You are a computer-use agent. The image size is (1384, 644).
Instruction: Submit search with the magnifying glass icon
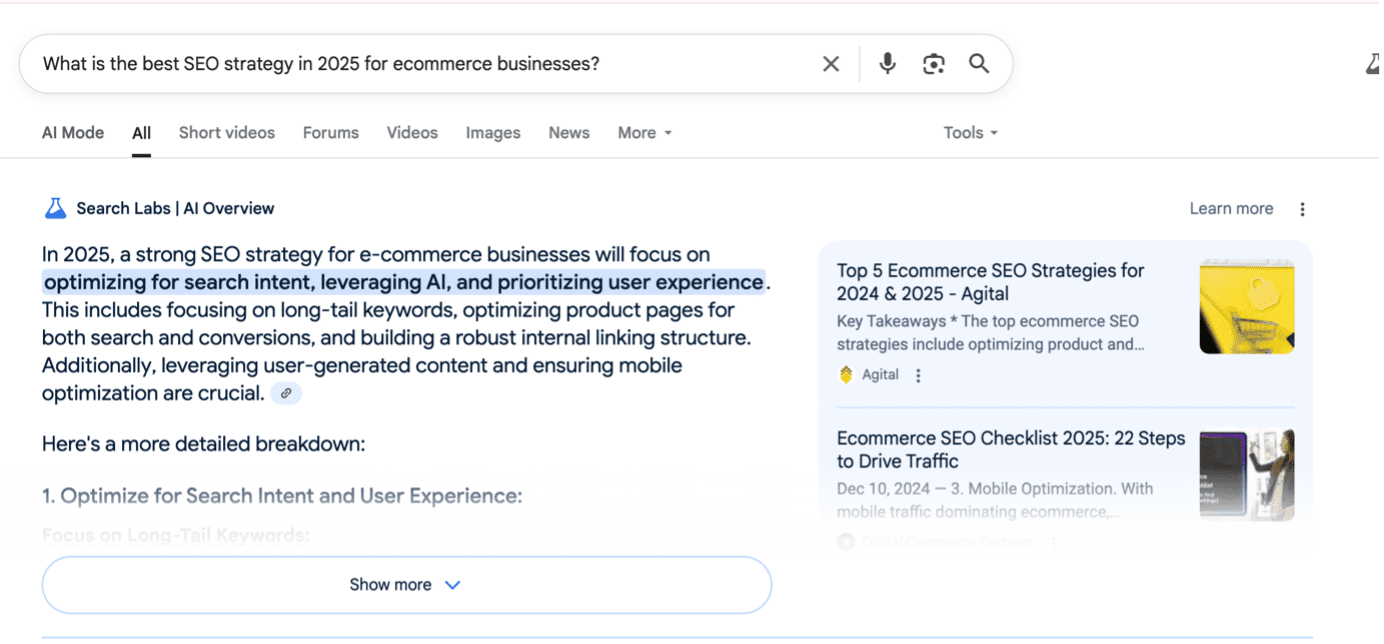(x=979, y=64)
